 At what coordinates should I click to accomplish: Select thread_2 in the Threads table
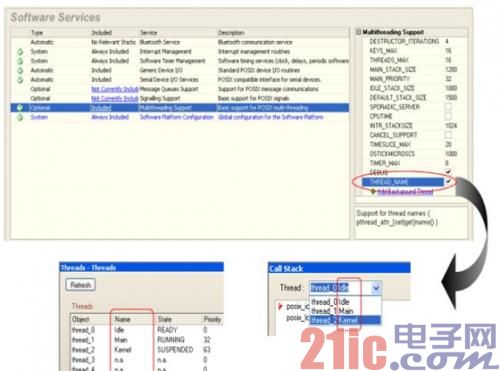(83, 350)
